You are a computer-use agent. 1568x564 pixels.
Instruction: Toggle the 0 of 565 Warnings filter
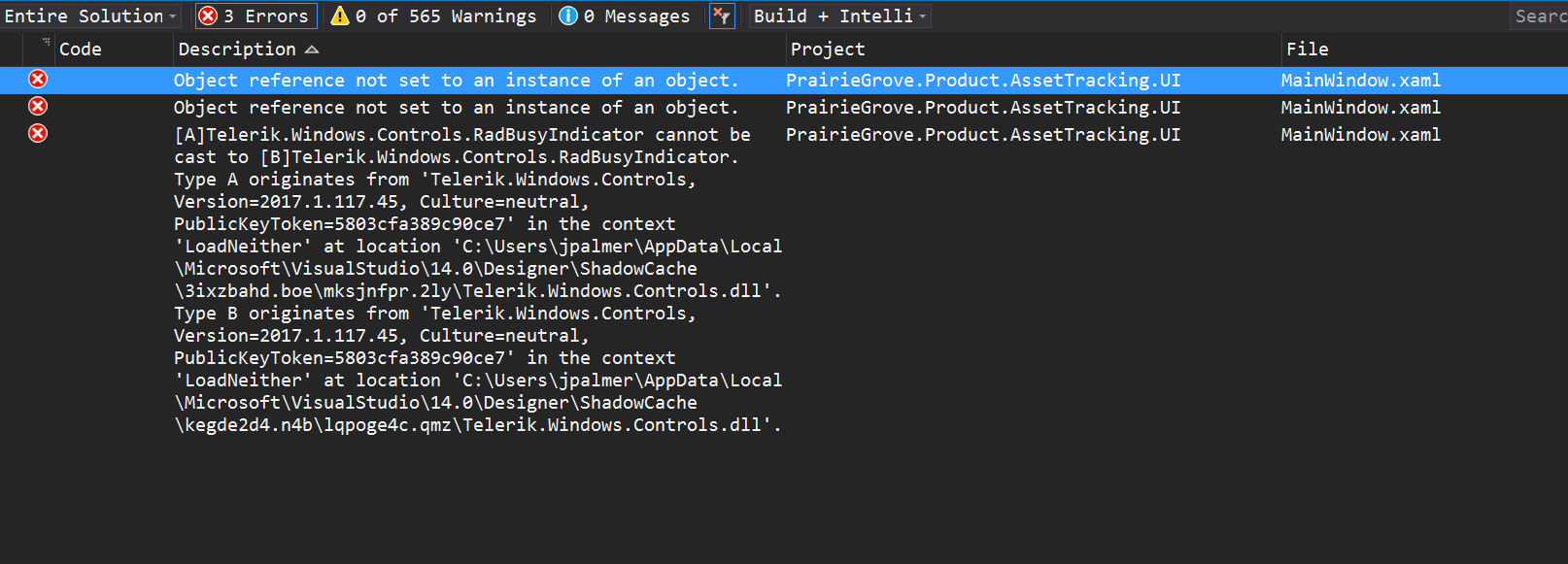pos(433,16)
